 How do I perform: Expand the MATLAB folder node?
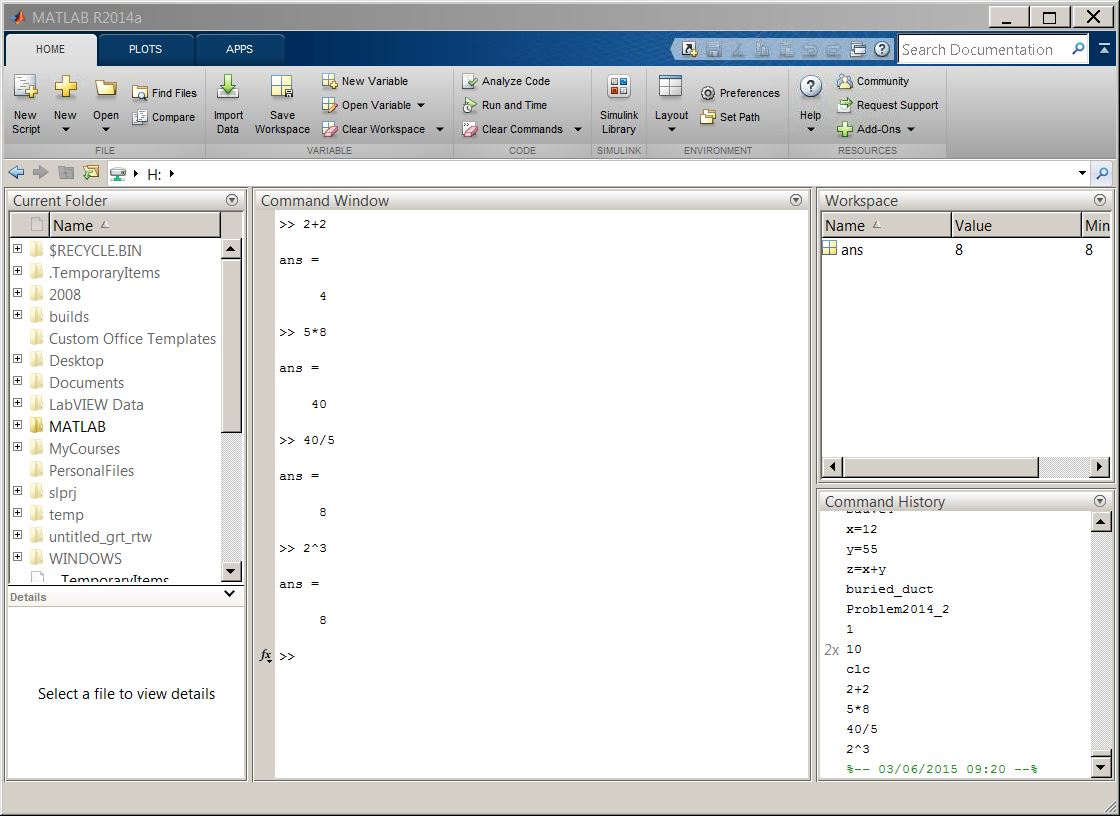coord(18,425)
